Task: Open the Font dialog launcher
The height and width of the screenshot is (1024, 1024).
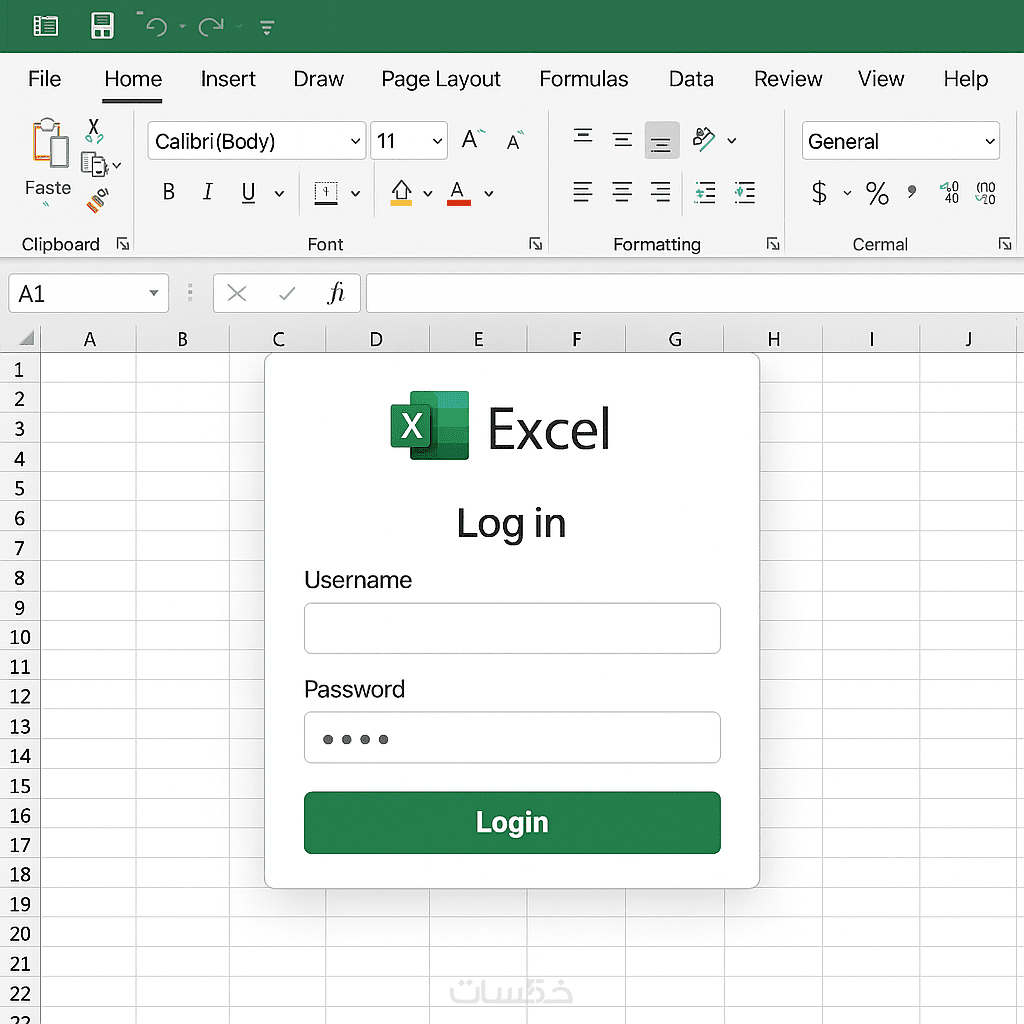Action: pos(536,244)
